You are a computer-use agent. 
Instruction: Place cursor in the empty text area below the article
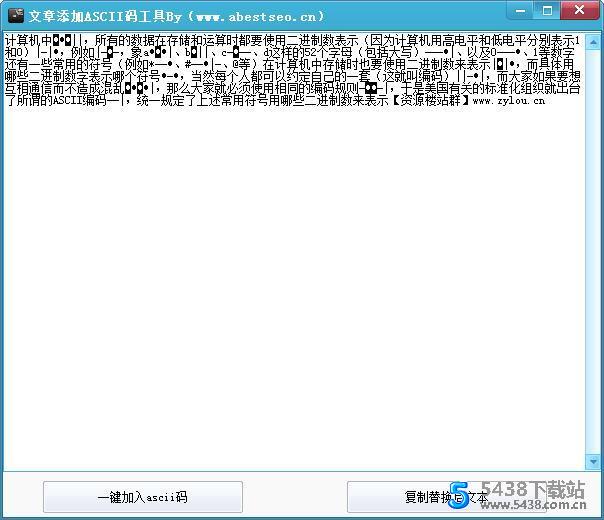(300, 300)
